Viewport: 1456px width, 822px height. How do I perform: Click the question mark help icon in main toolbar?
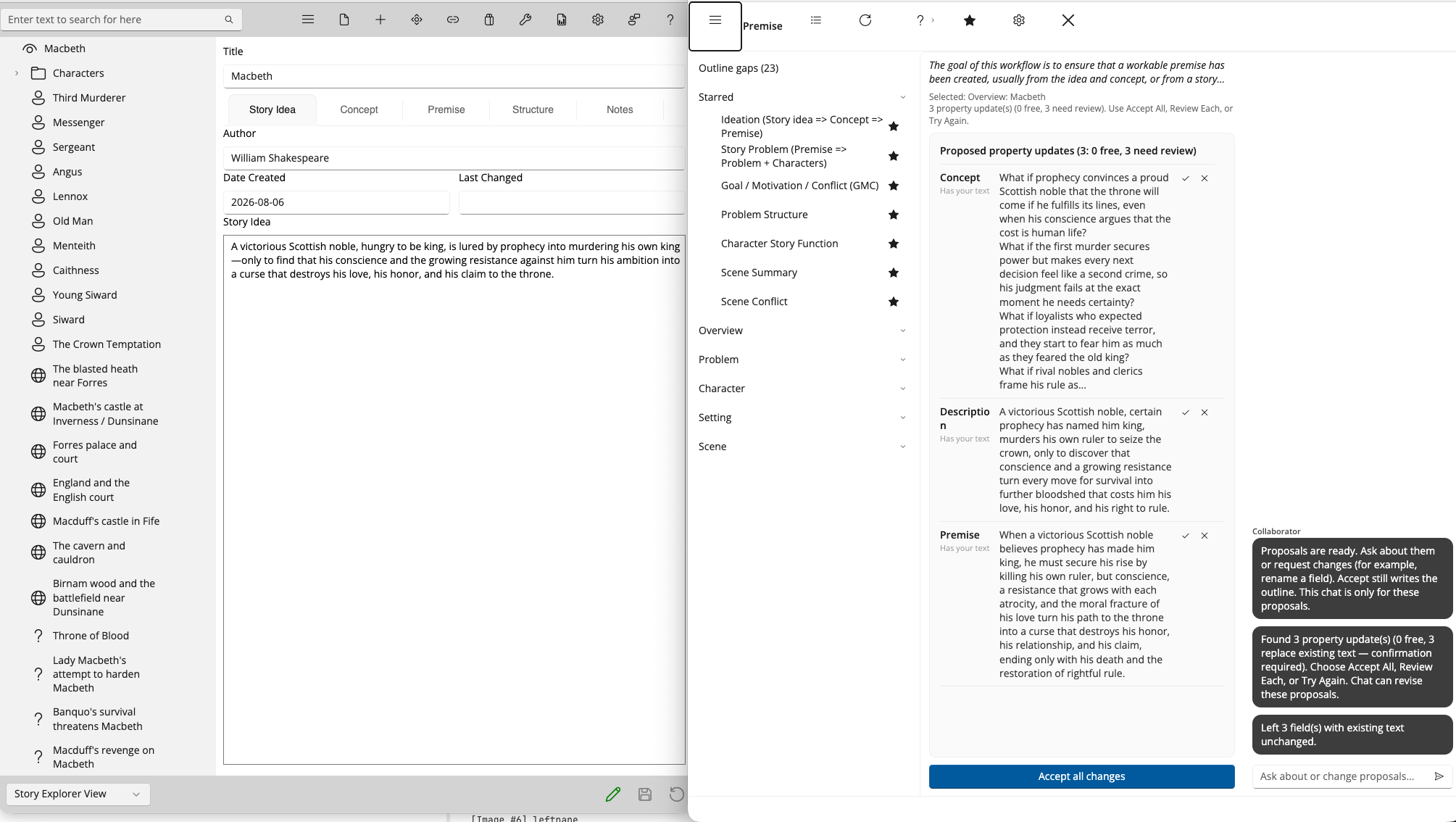pyautogui.click(x=670, y=20)
